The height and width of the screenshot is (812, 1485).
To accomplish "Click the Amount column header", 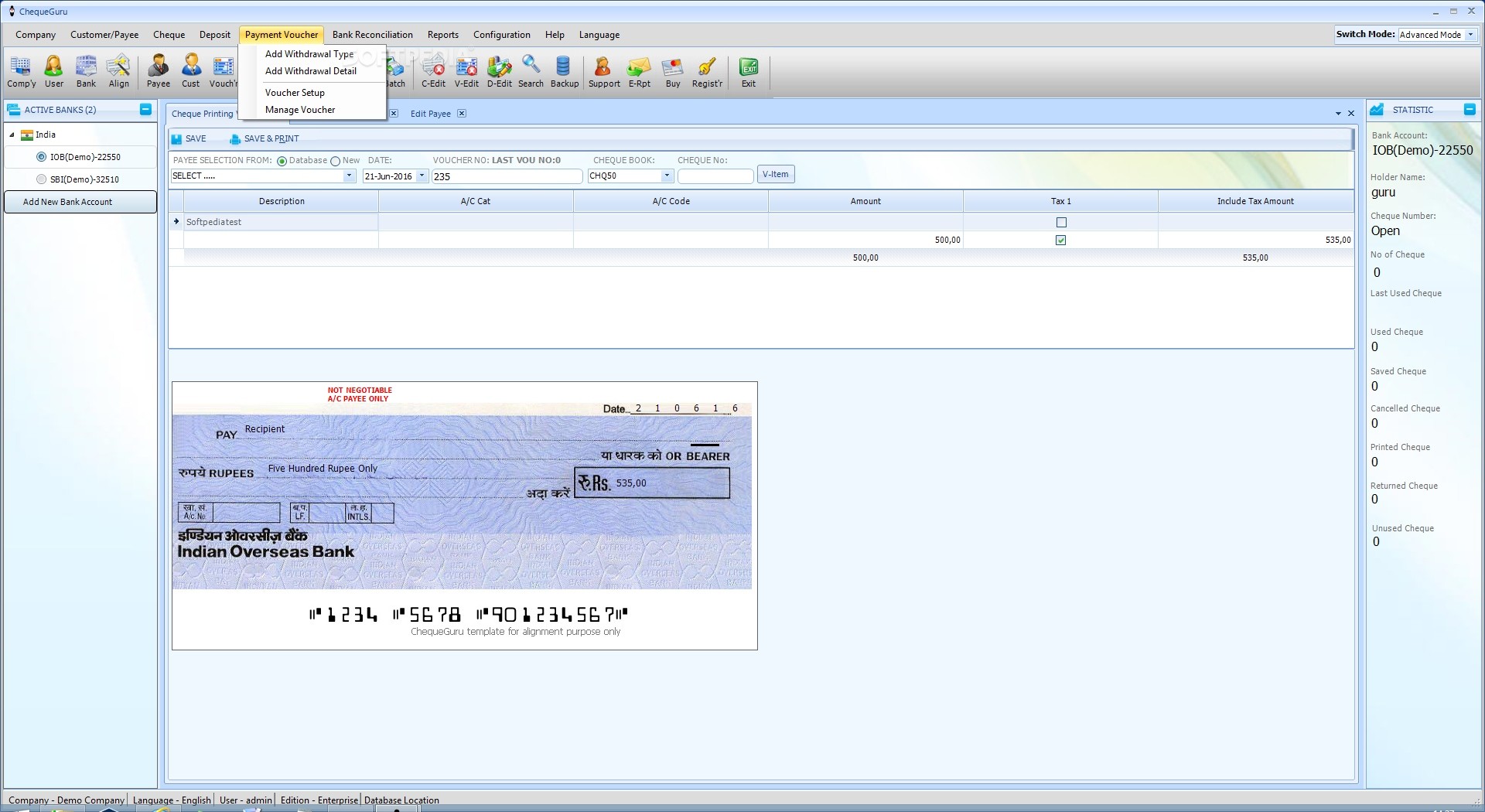I will (865, 201).
